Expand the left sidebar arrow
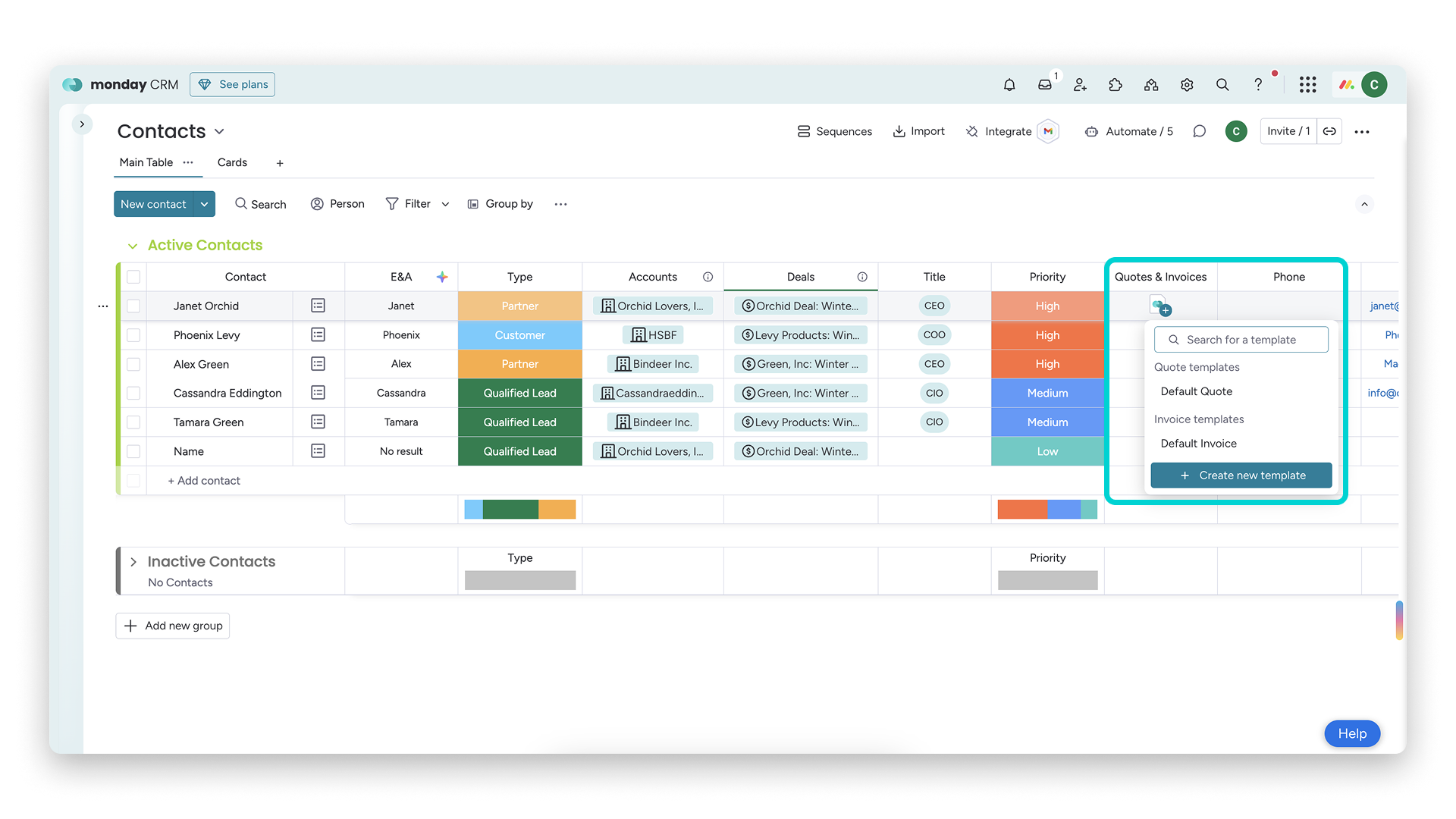The width and height of the screenshot is (1456, 819). 82,124
